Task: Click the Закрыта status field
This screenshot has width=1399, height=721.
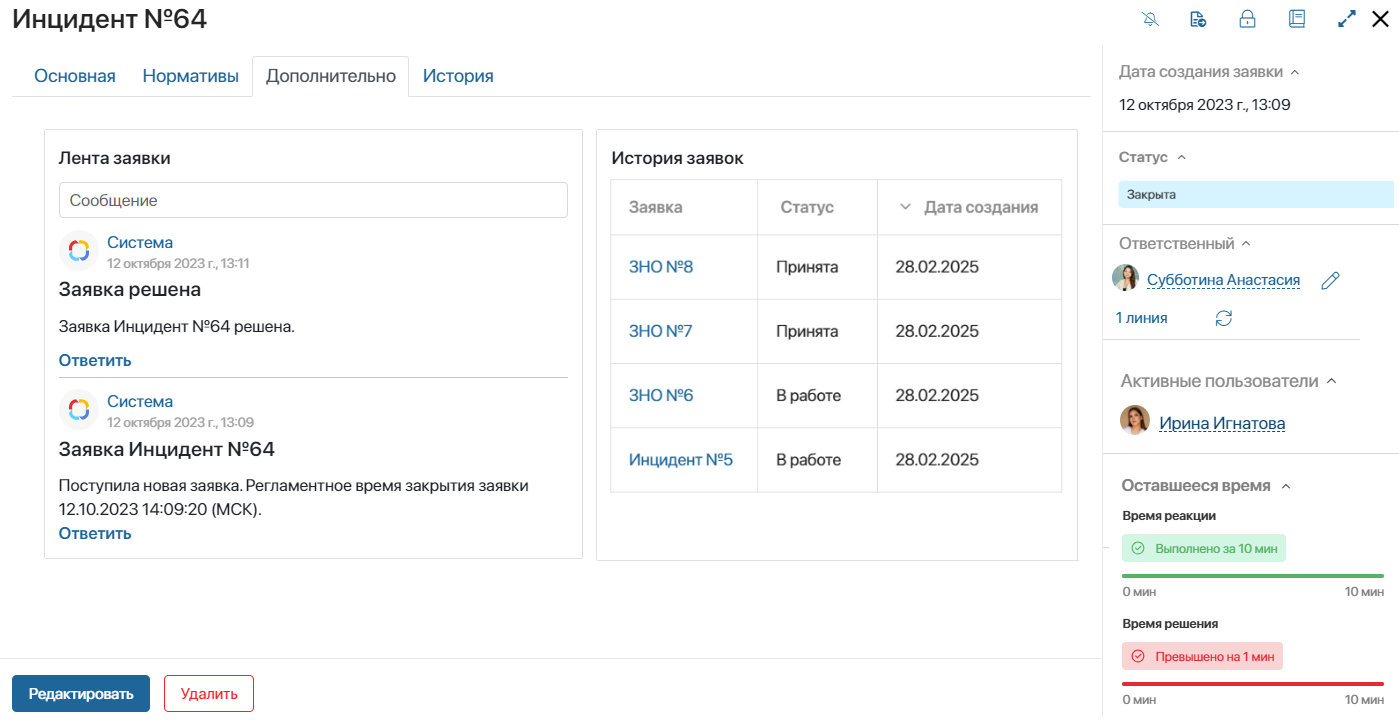Action: point(1256,194)
